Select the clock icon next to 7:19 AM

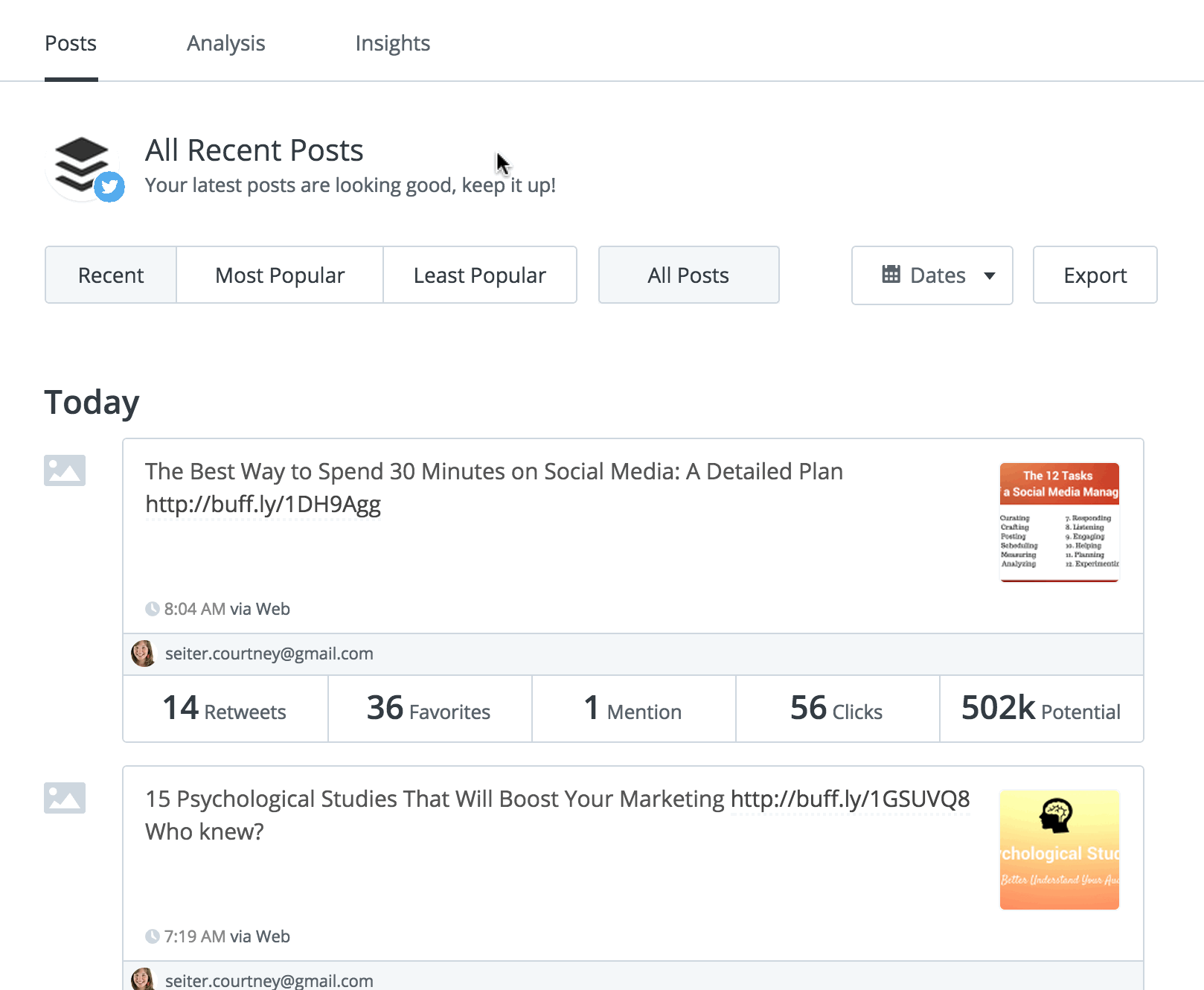point(153,936)
